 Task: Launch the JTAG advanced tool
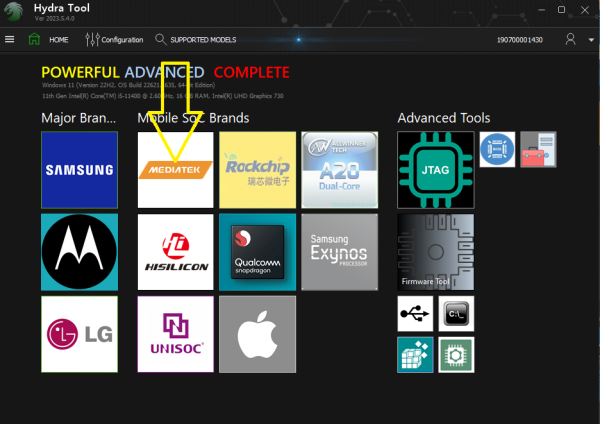[436, 170]
